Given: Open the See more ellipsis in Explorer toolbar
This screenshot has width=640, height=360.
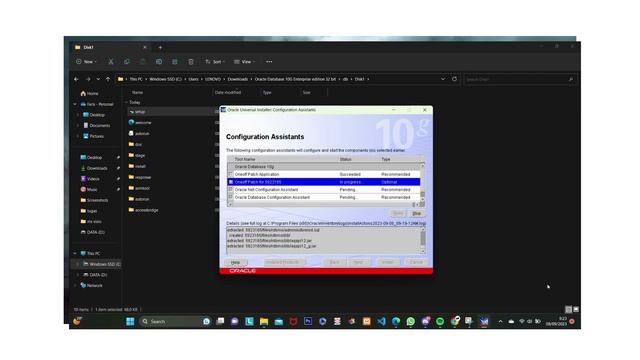Looking at the screenshot, I should [x=269, y=62].
